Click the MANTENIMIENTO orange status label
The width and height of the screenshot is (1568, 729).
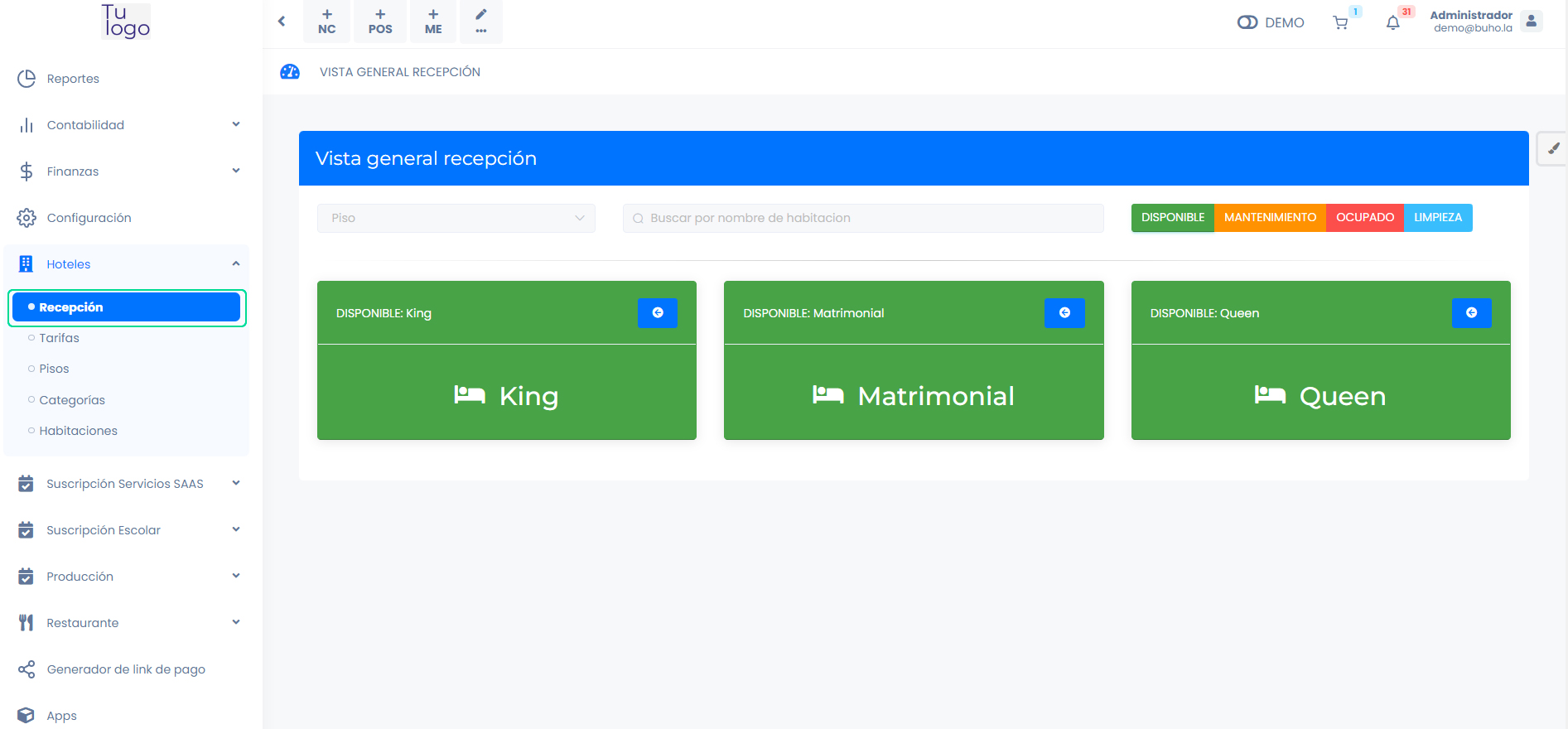click(1270, 218)
